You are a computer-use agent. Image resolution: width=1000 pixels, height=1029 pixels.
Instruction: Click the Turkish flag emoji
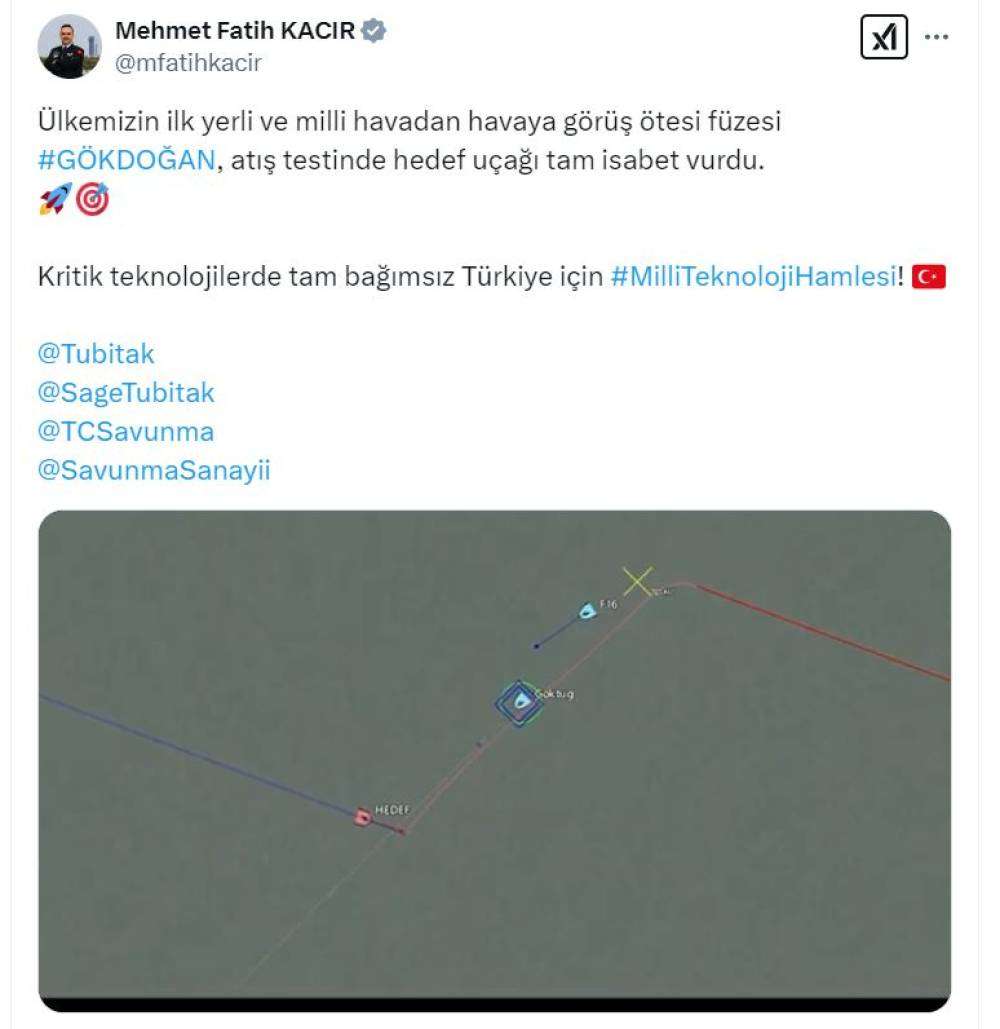coord(928,276)
